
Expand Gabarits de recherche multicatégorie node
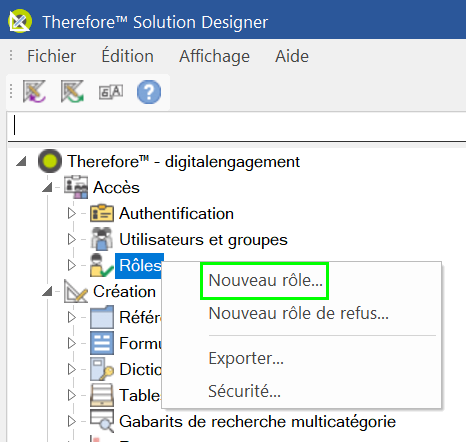[x=72, y=421]
